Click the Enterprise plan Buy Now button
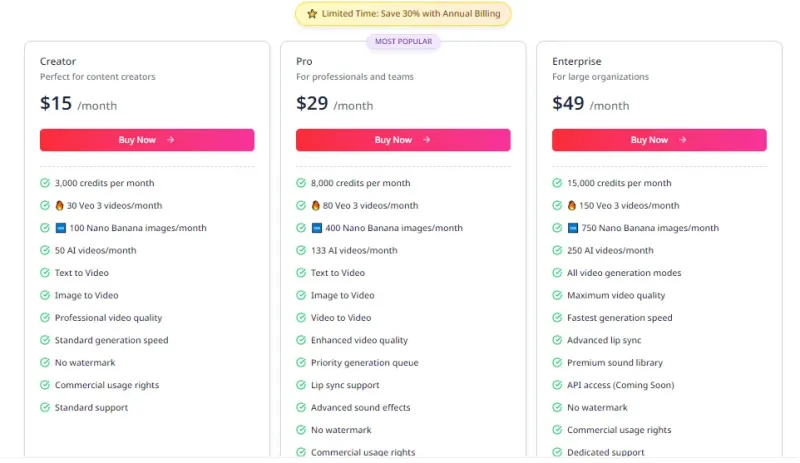800x463 pixels. coord(659,140)
